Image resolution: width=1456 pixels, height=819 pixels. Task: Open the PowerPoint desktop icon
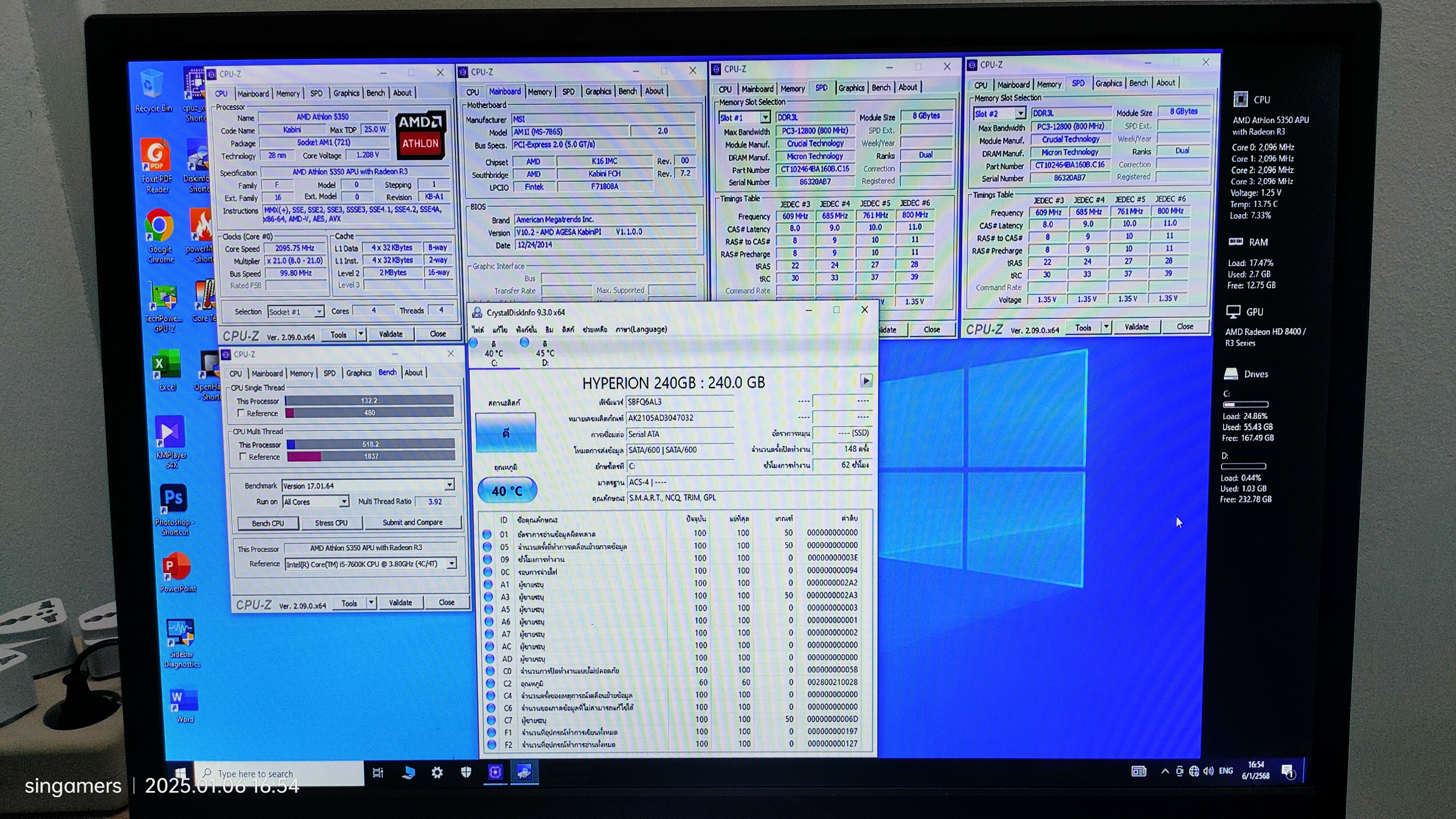click(178, 573)
